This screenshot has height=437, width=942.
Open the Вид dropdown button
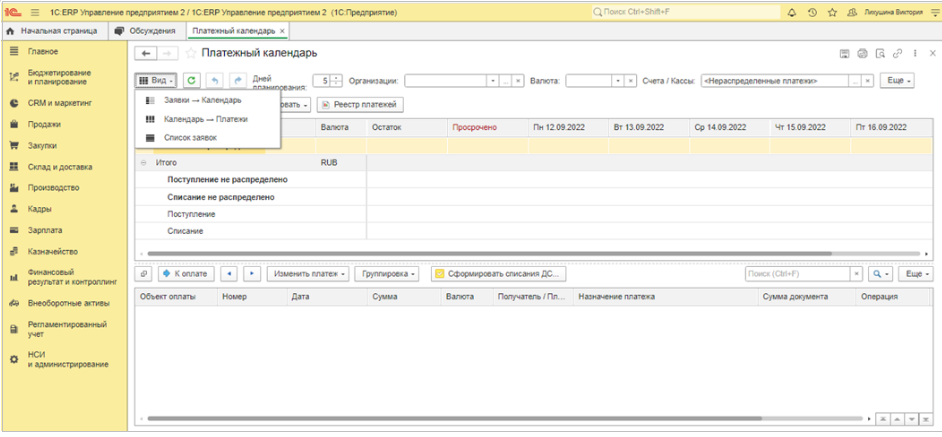(x=156, y=81)
